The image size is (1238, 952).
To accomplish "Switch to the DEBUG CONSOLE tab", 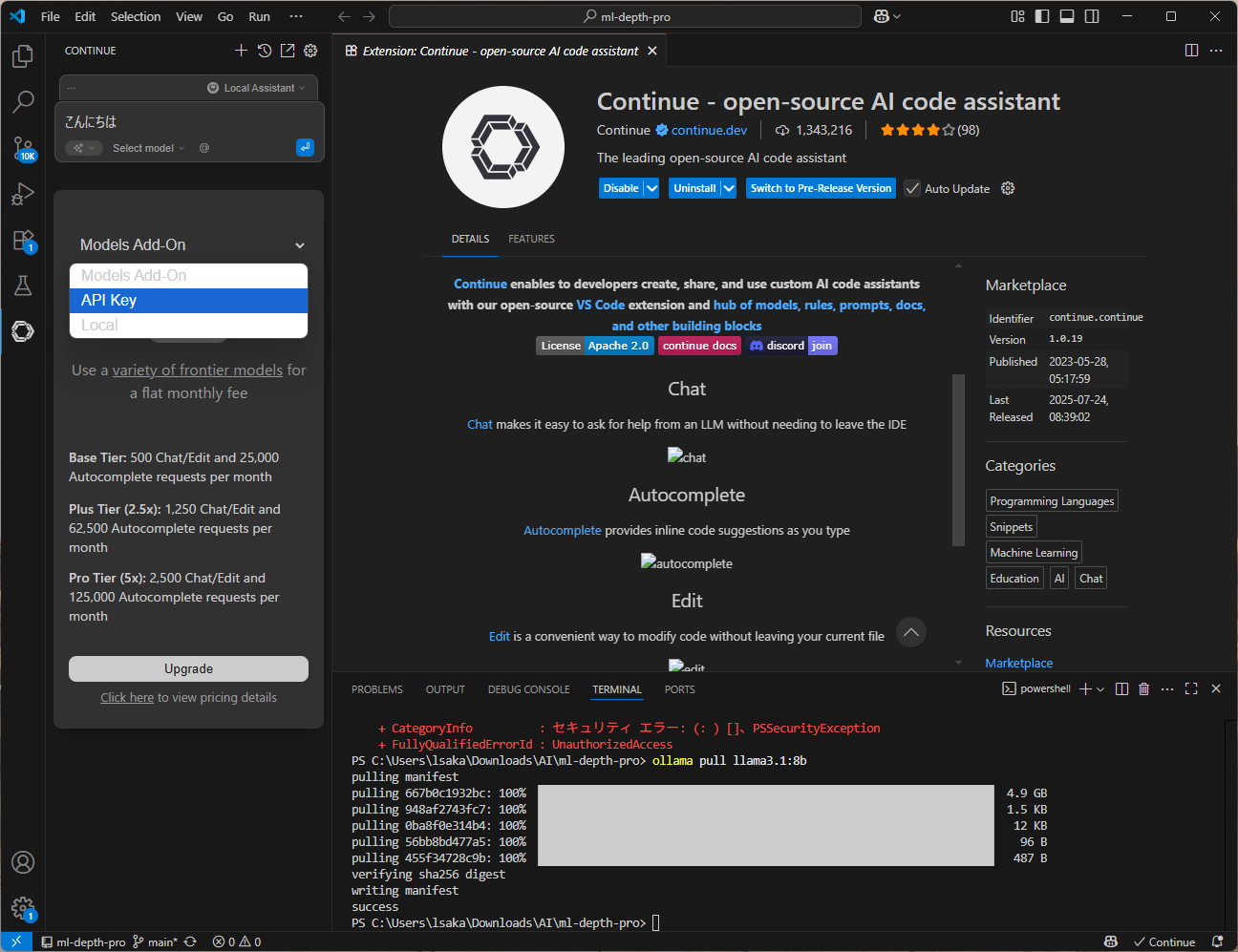I will point(528,689).
